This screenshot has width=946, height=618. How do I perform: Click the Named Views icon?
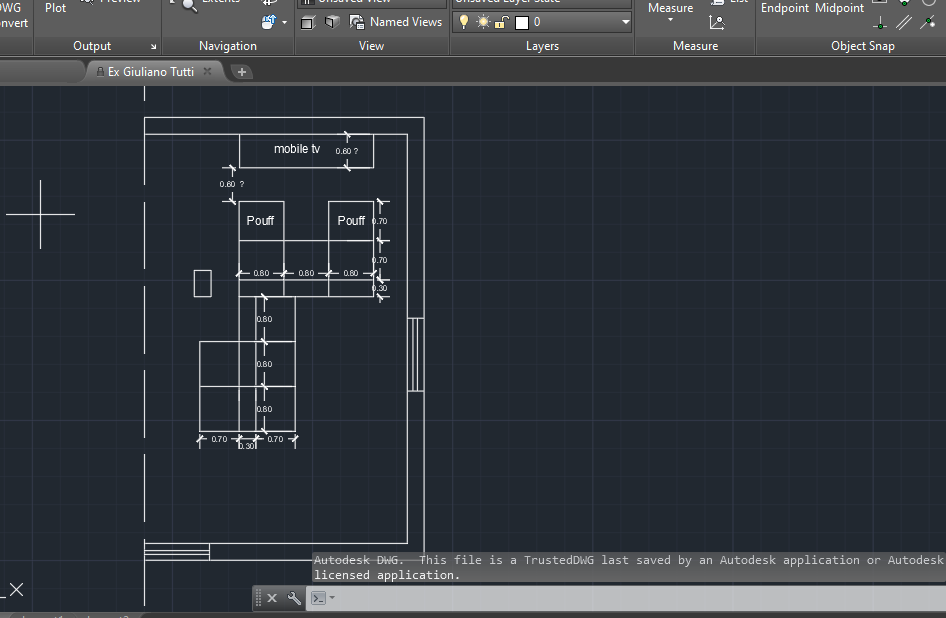tap(357, 22)
